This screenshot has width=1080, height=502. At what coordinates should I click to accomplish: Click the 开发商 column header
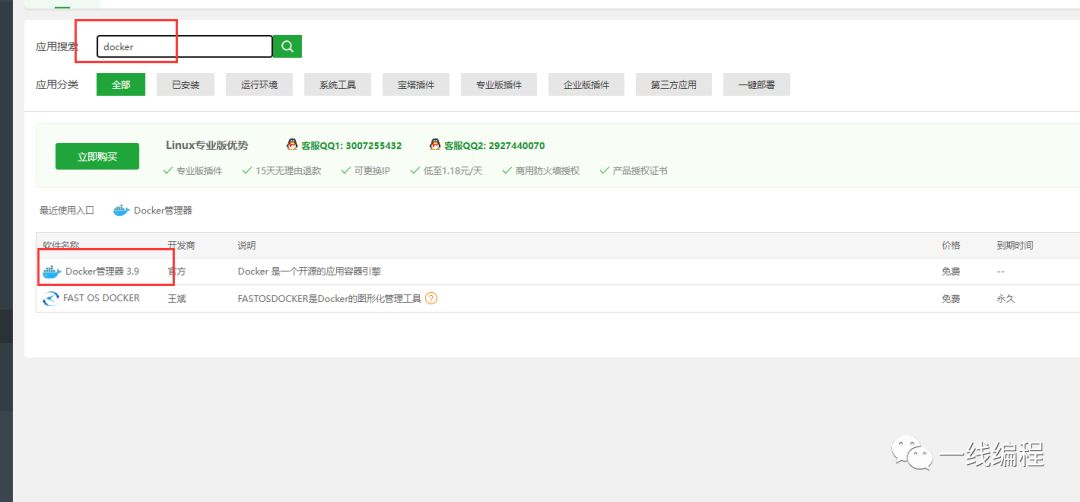[182, 245]
